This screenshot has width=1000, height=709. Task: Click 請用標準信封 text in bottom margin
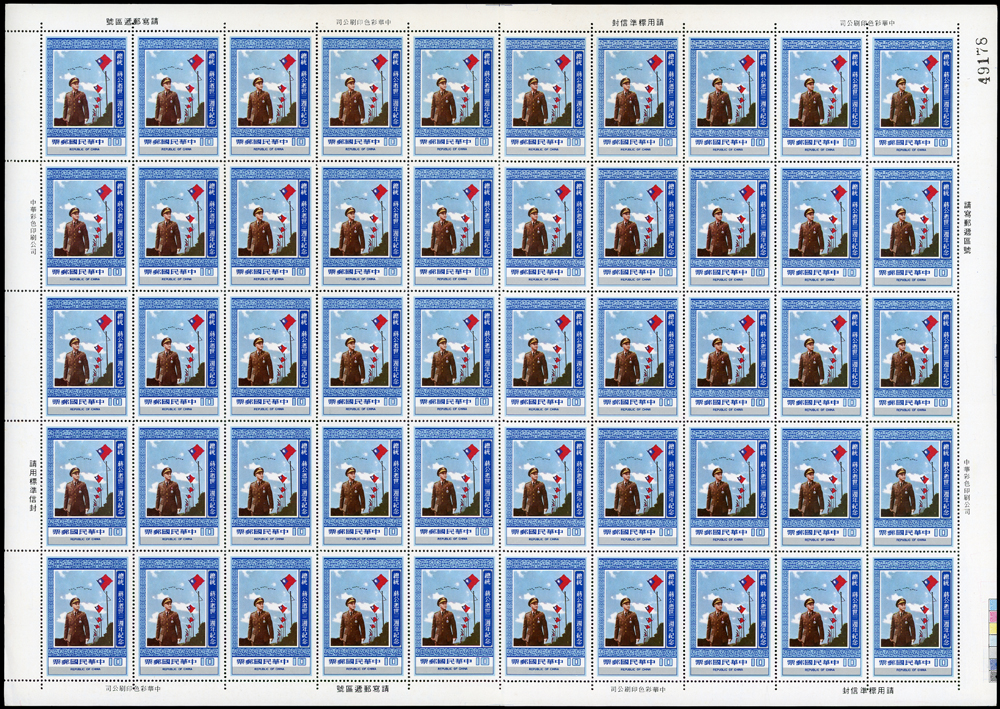(862, 689)
